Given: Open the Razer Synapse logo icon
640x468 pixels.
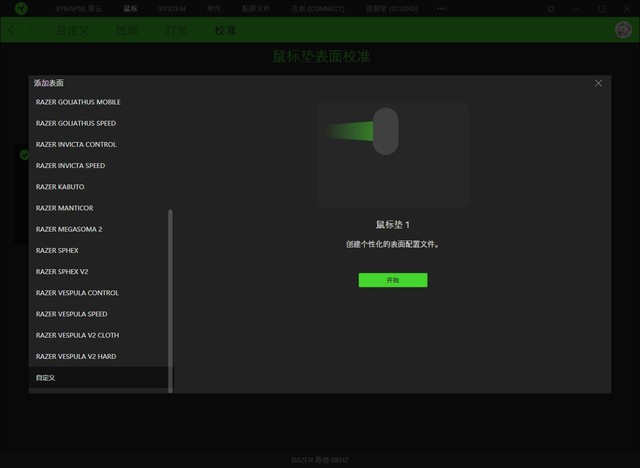Looking at the screenshot, I should [x=21, y=8].
